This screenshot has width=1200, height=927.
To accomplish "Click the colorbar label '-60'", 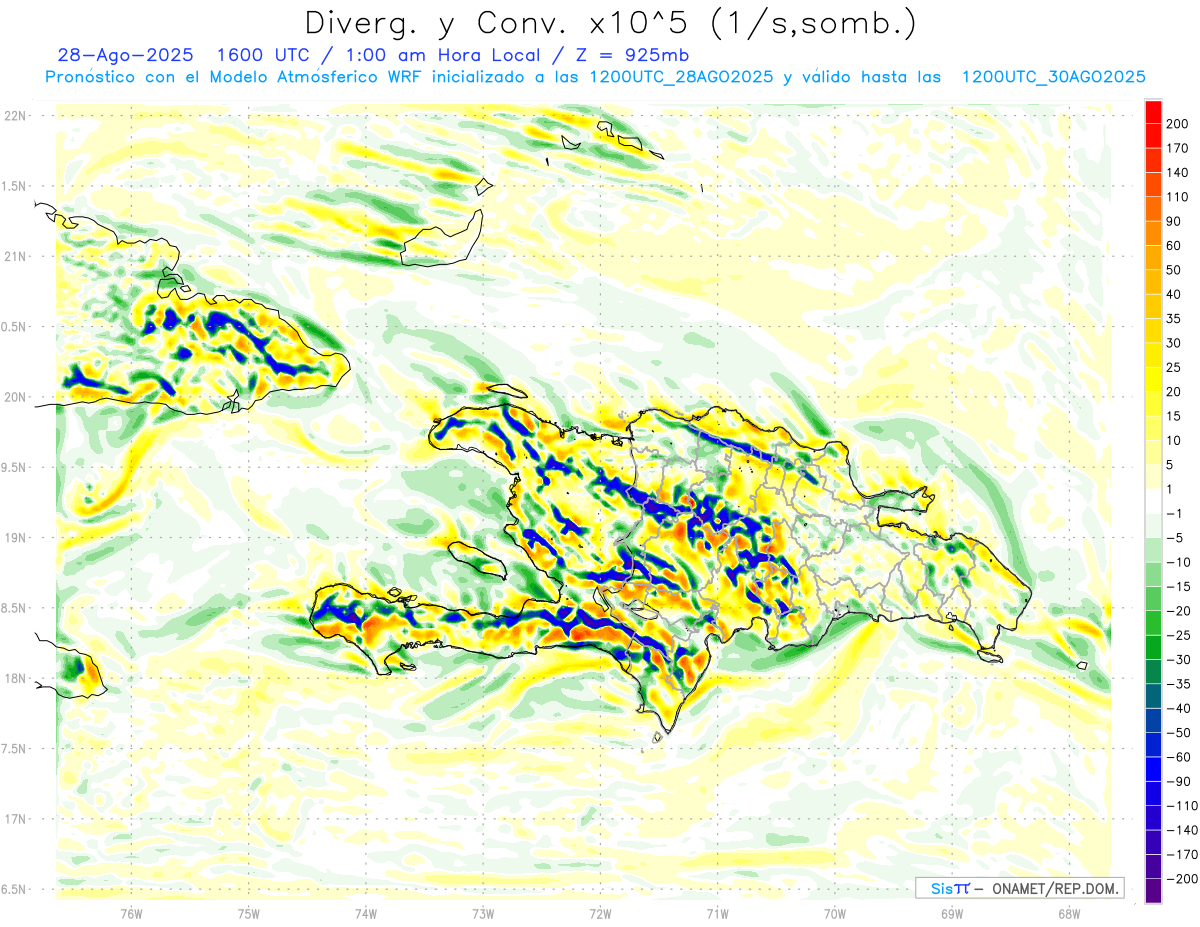I will point(1181,757).
